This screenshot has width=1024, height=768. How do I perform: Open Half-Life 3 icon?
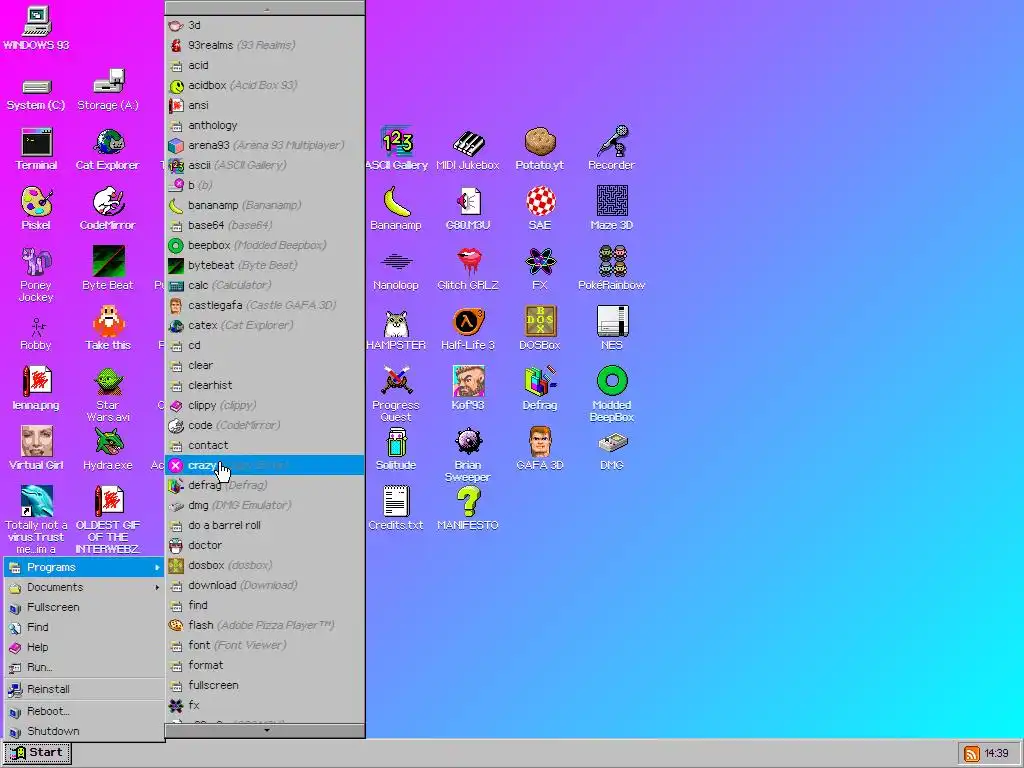click(x=468, y=328)
